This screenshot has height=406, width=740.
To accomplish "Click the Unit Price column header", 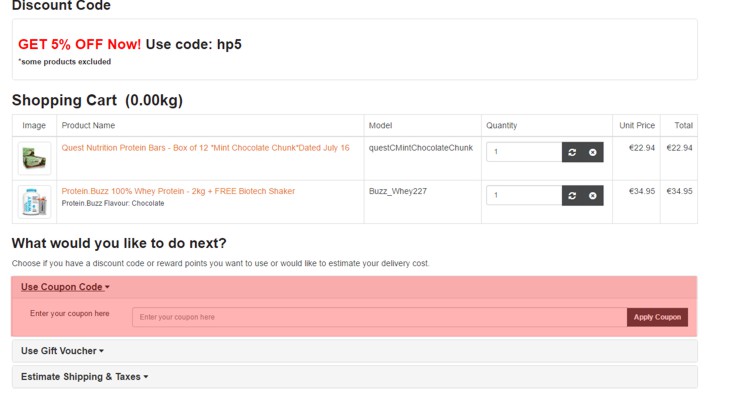I will click(x=637, y=126).
